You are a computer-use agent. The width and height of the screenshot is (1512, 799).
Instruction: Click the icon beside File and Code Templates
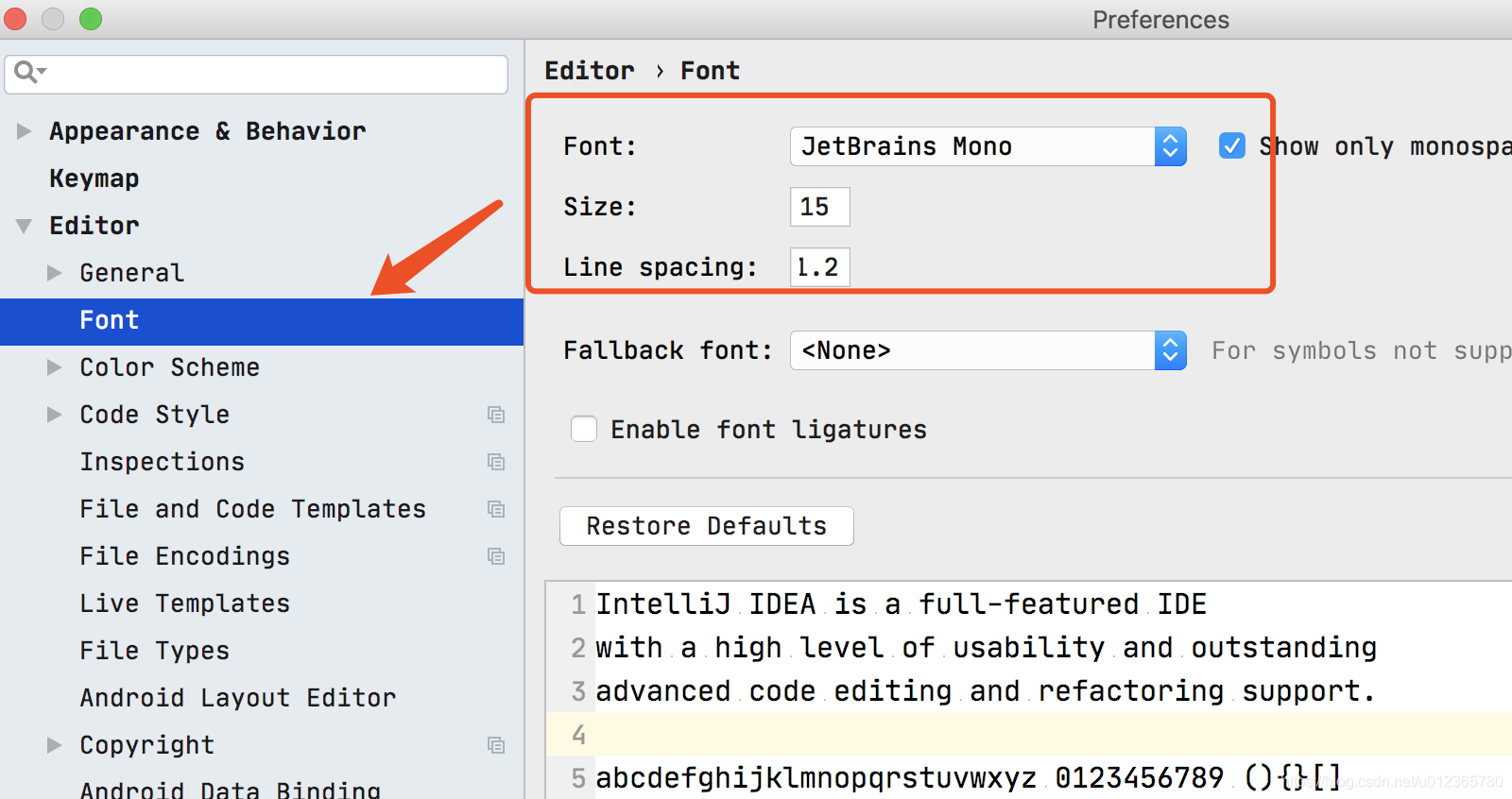[495, 509]
